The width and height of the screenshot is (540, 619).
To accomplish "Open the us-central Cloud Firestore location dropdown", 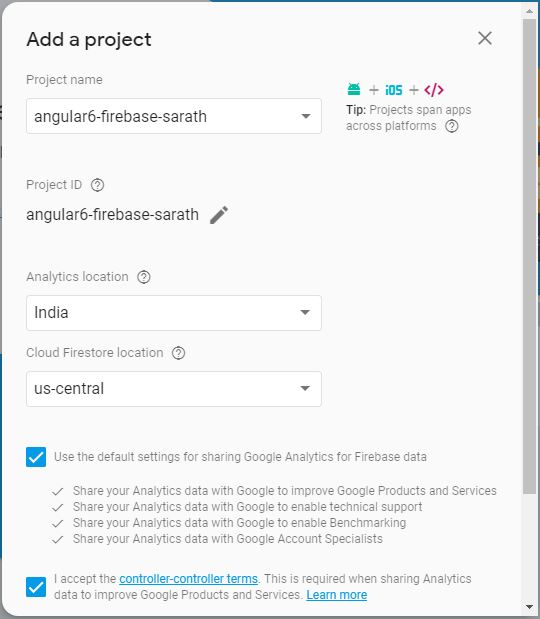I will [x=174, y=389].
